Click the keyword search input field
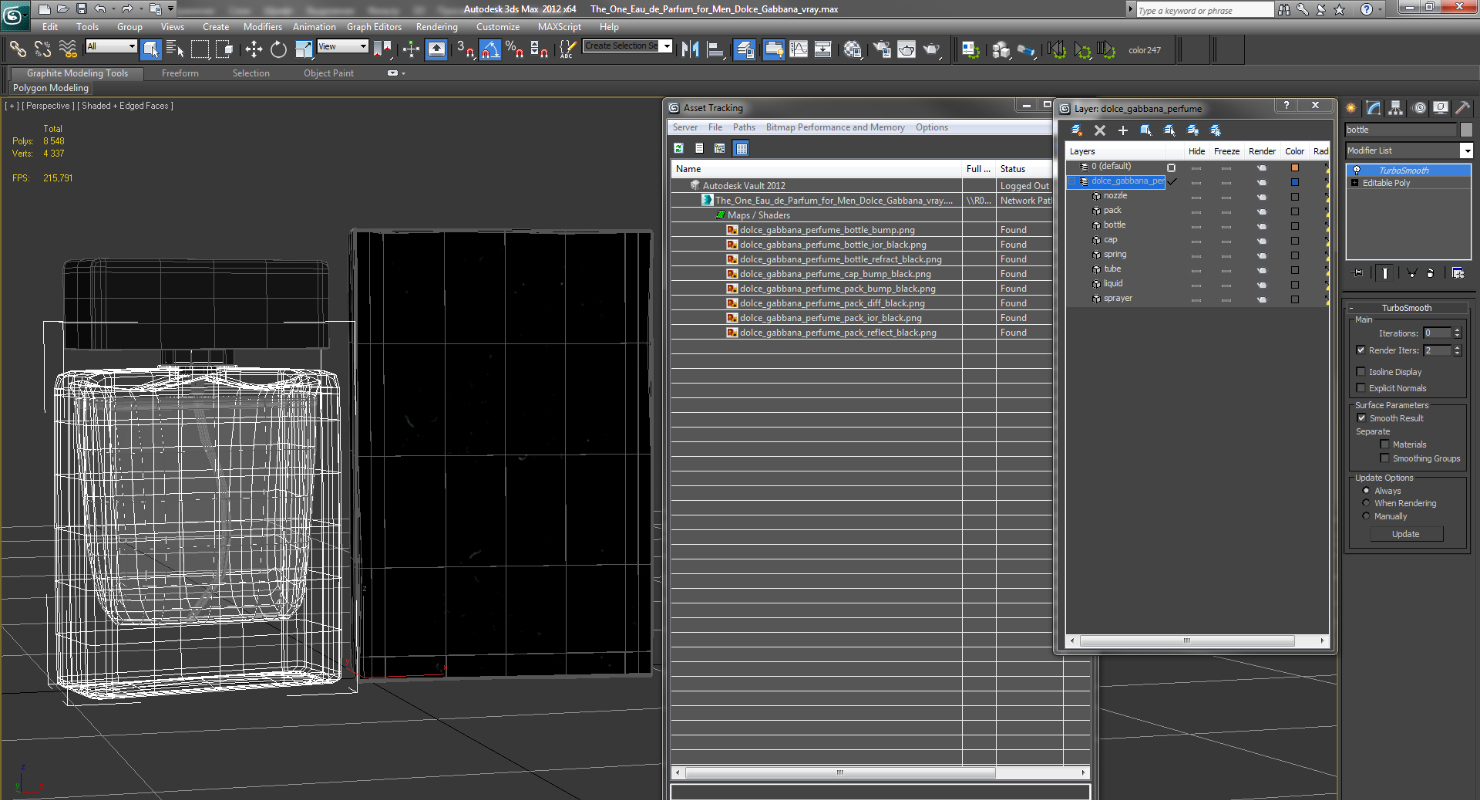The width and height of the screenshot is (1480, 800). [x=1204, y=10]
